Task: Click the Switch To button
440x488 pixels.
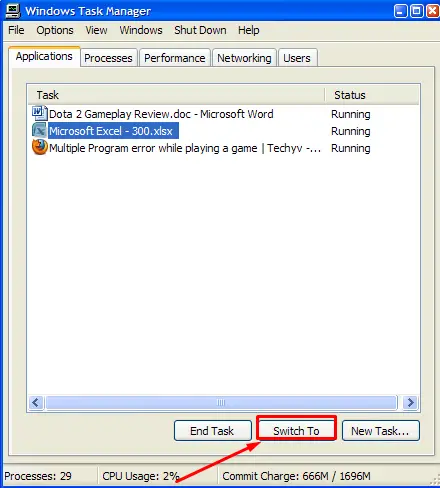Action: click(x=296, y=431)
